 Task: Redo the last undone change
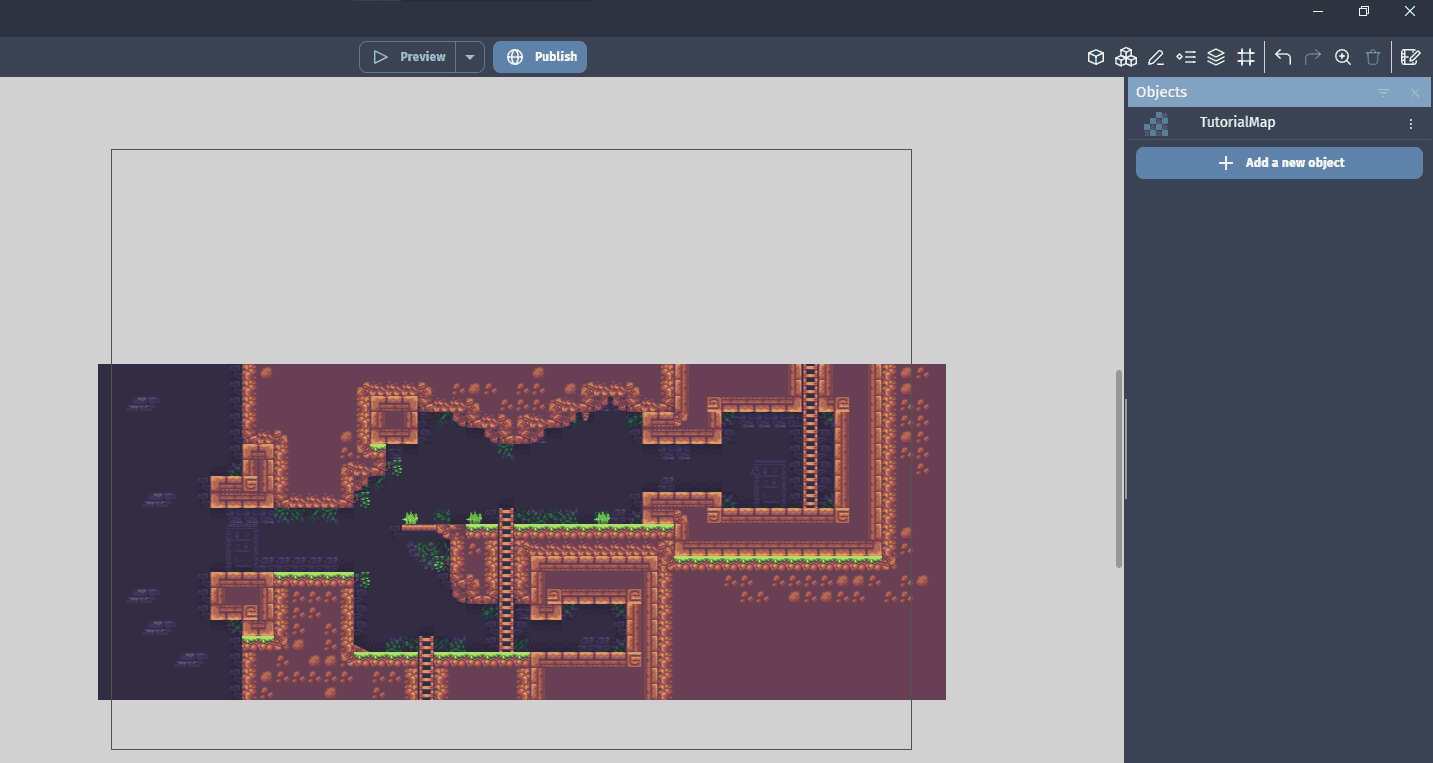[x=1313, y=57]
